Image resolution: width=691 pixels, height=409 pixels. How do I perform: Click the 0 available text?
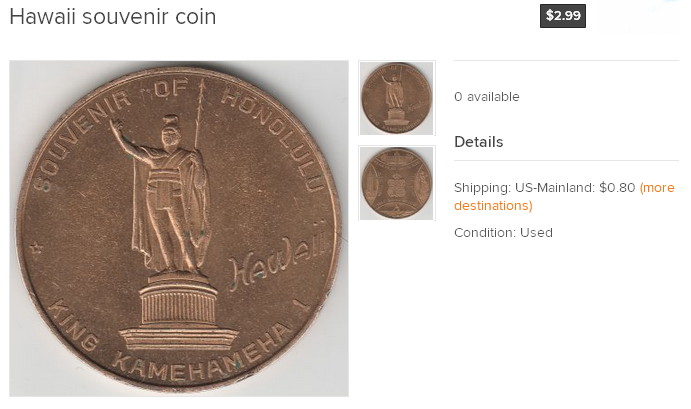click(x=487, y=97)
